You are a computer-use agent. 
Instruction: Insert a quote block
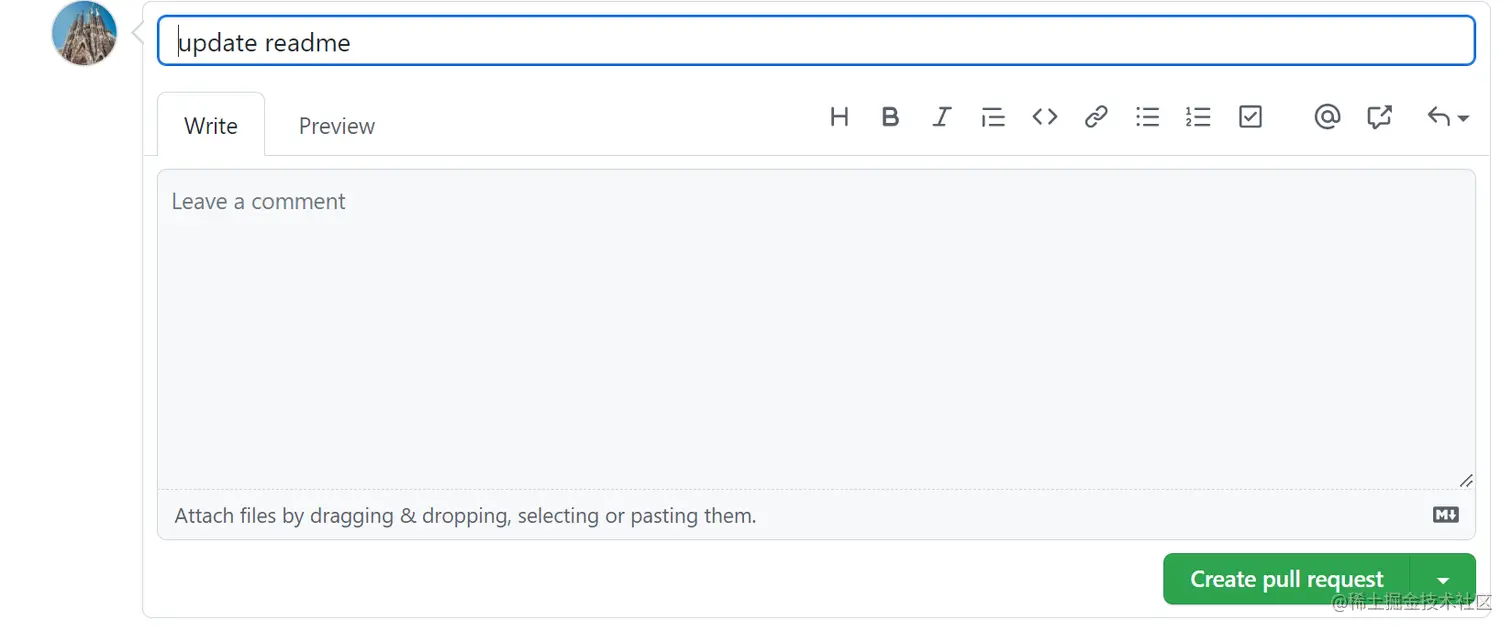(x=993, y=118)
